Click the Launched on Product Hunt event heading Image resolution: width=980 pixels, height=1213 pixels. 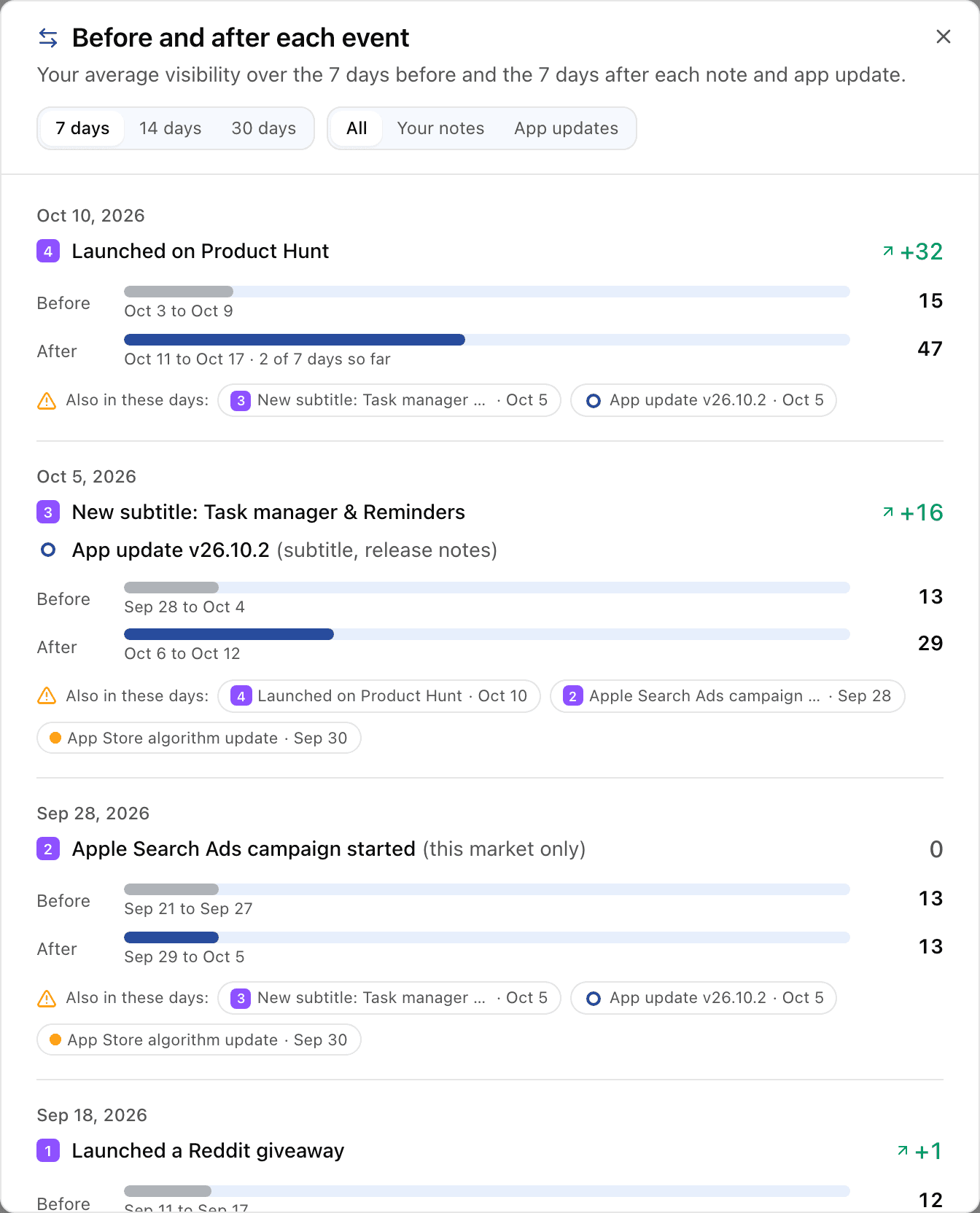[201, 251]
